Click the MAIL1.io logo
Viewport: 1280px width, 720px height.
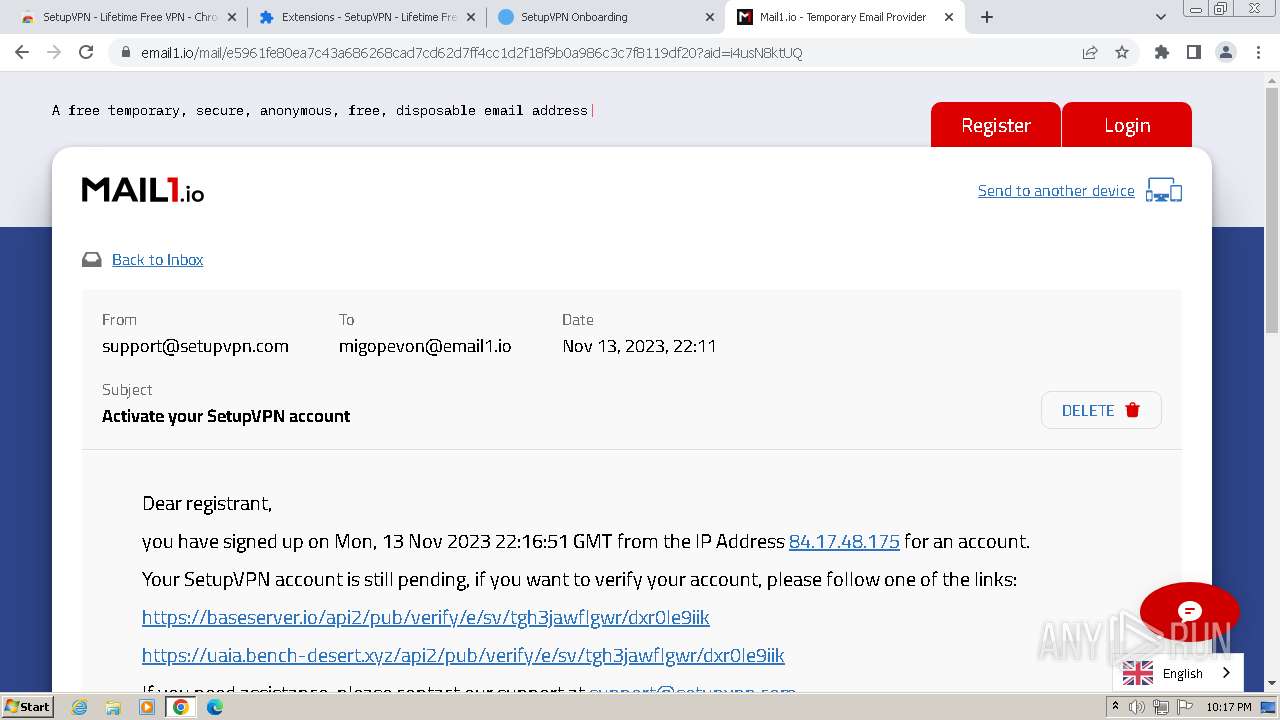click(x=143, y=190)
